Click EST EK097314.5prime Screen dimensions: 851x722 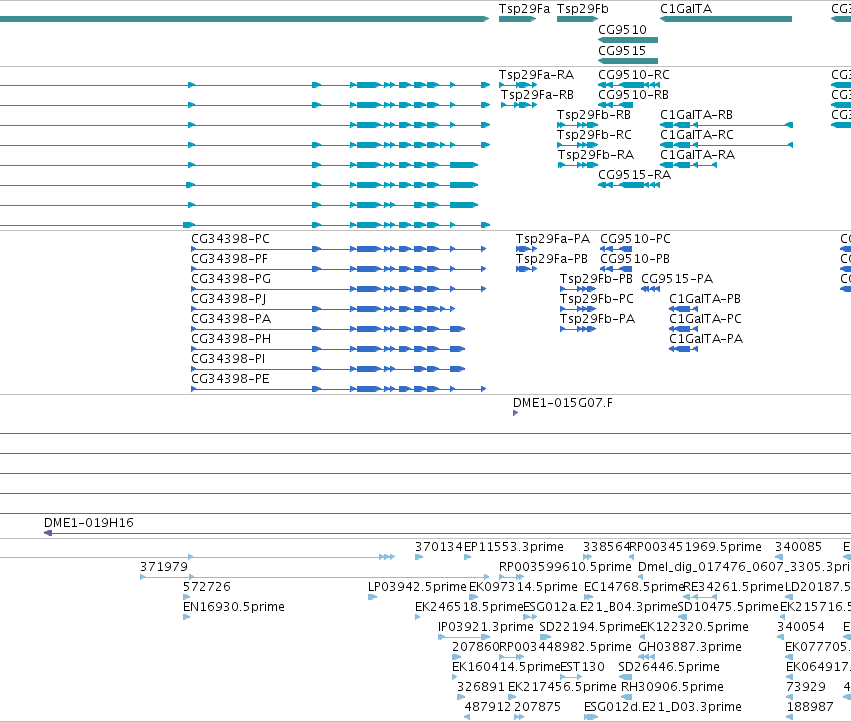pyautogui.click(x=474, y=597)
